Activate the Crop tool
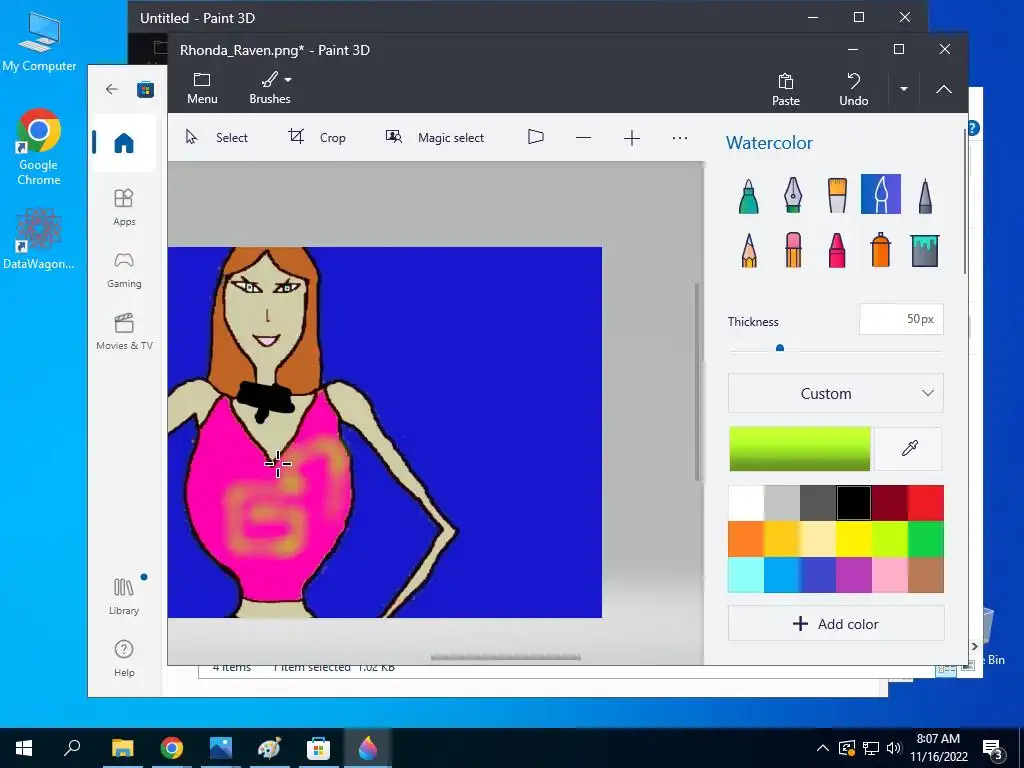Screen dimensions: 1024x768 pos(317,138)
